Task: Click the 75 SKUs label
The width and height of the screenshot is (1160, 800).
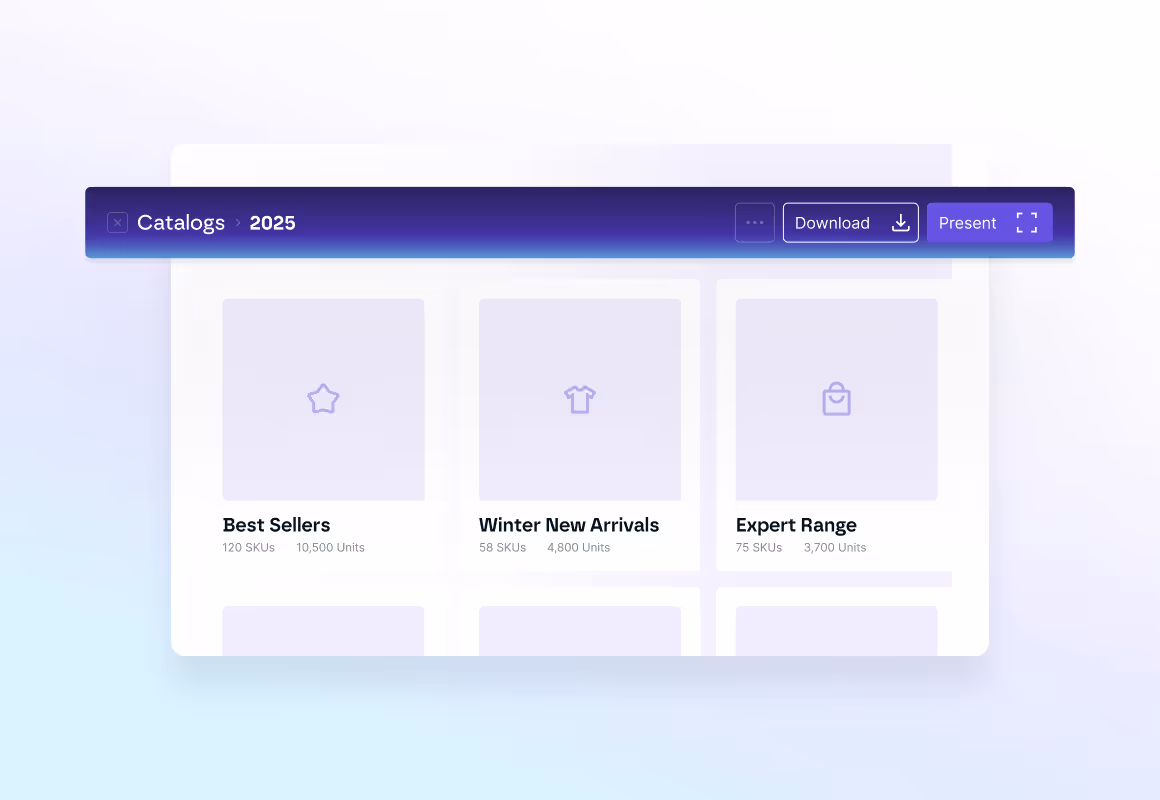Action: (x=759, y=548)
